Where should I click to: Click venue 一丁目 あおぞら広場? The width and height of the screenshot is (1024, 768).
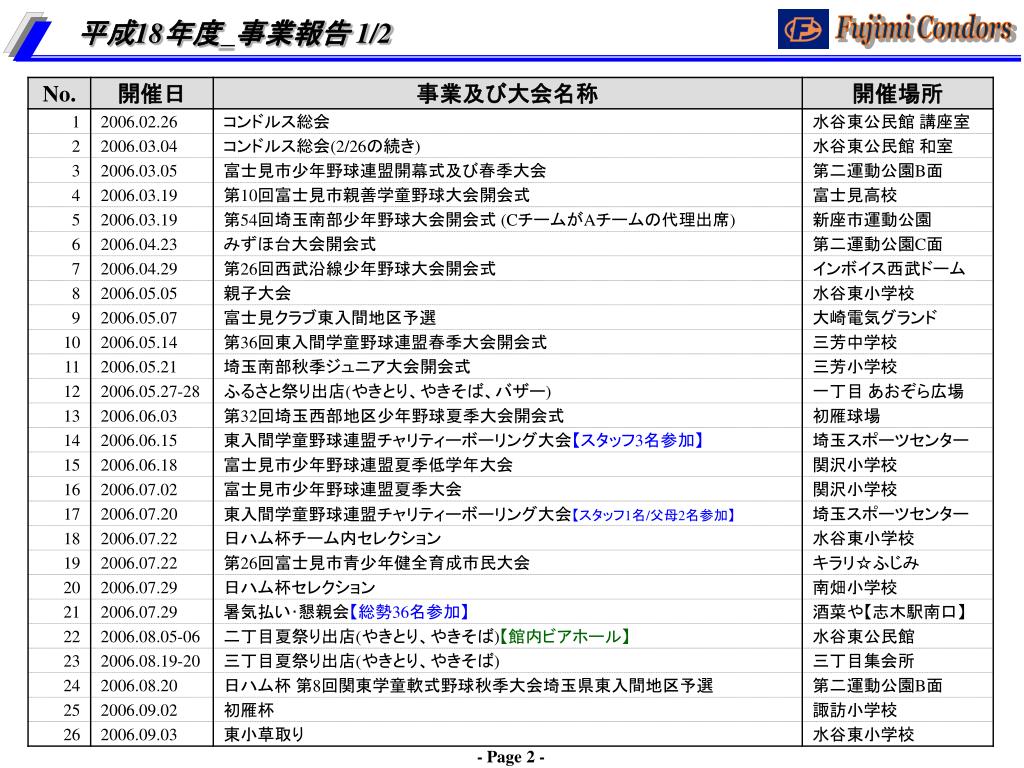[888, 392]
